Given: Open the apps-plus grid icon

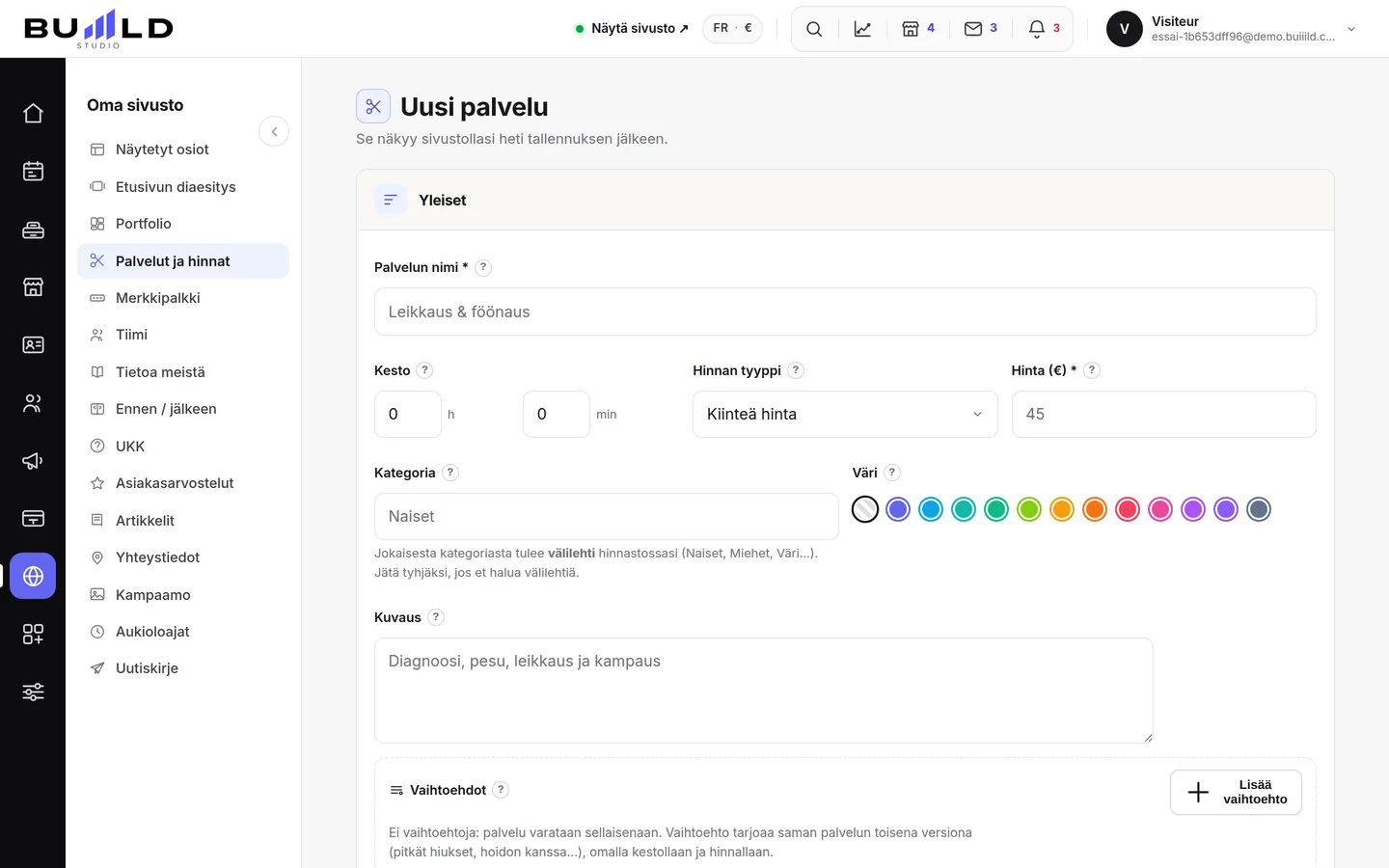Looking at the screenshot, I should [33, 635].
